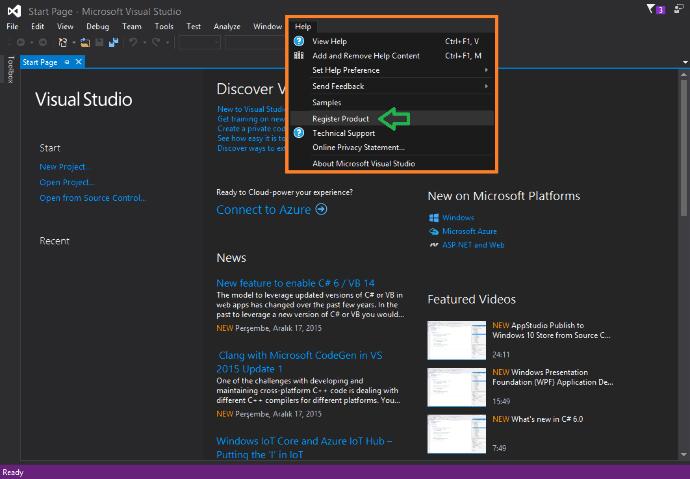Open the tab list dropdown arrow
The height and width of the screenshot is (479, 690).
(x=685, y=62)
